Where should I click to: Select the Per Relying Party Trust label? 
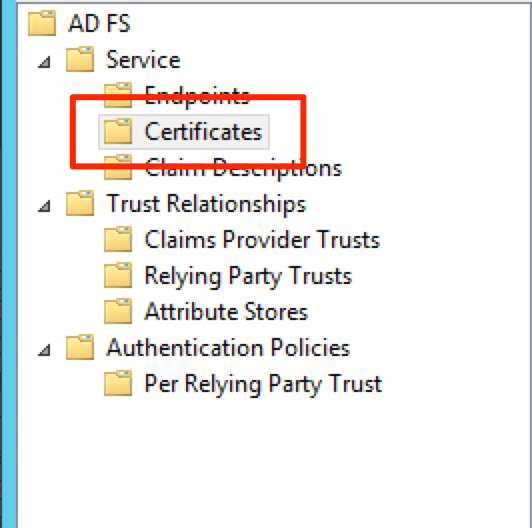(x=263, y=384)
